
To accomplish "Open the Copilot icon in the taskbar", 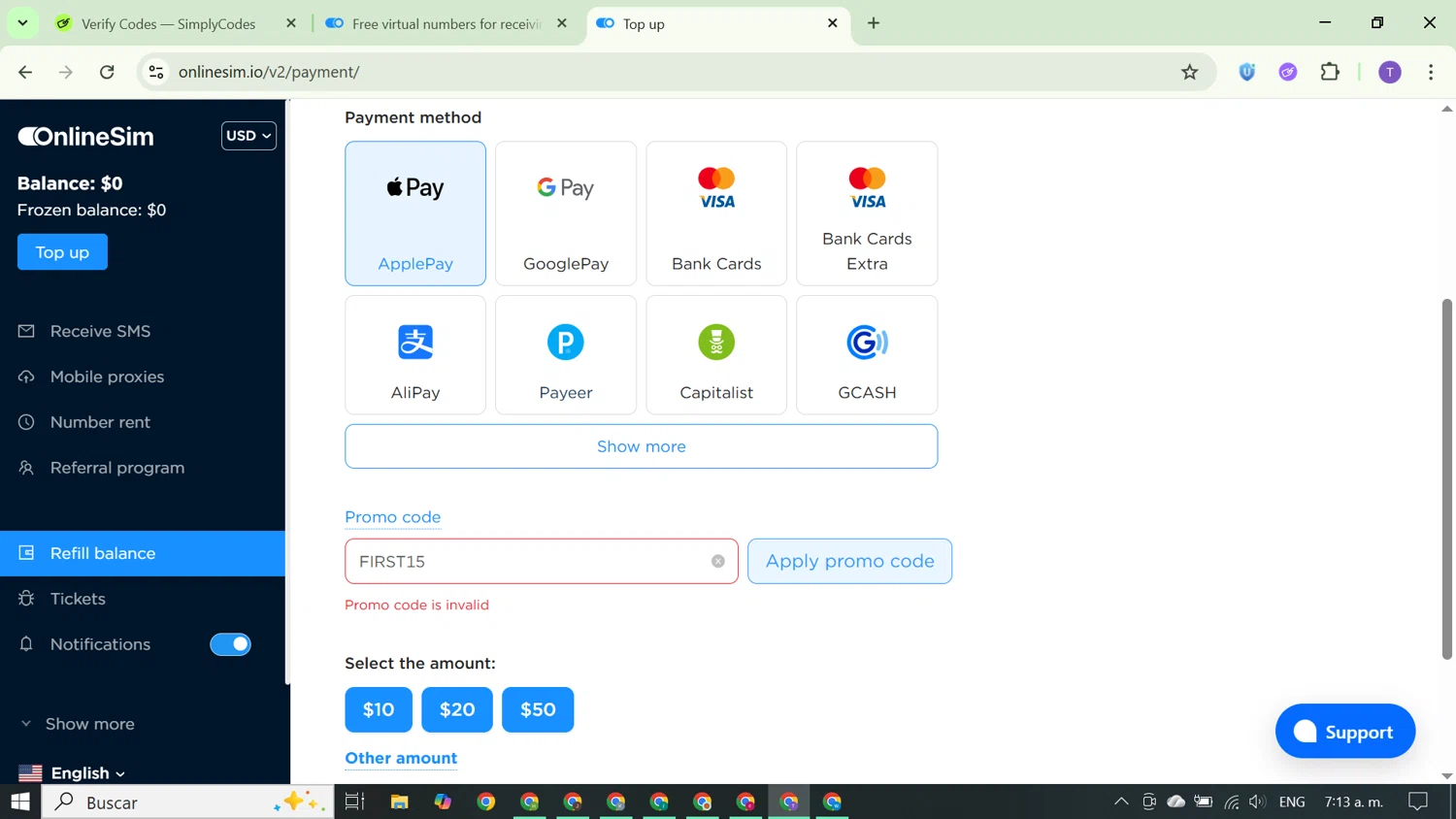I will pyautogui.click(x=443, y=802).
